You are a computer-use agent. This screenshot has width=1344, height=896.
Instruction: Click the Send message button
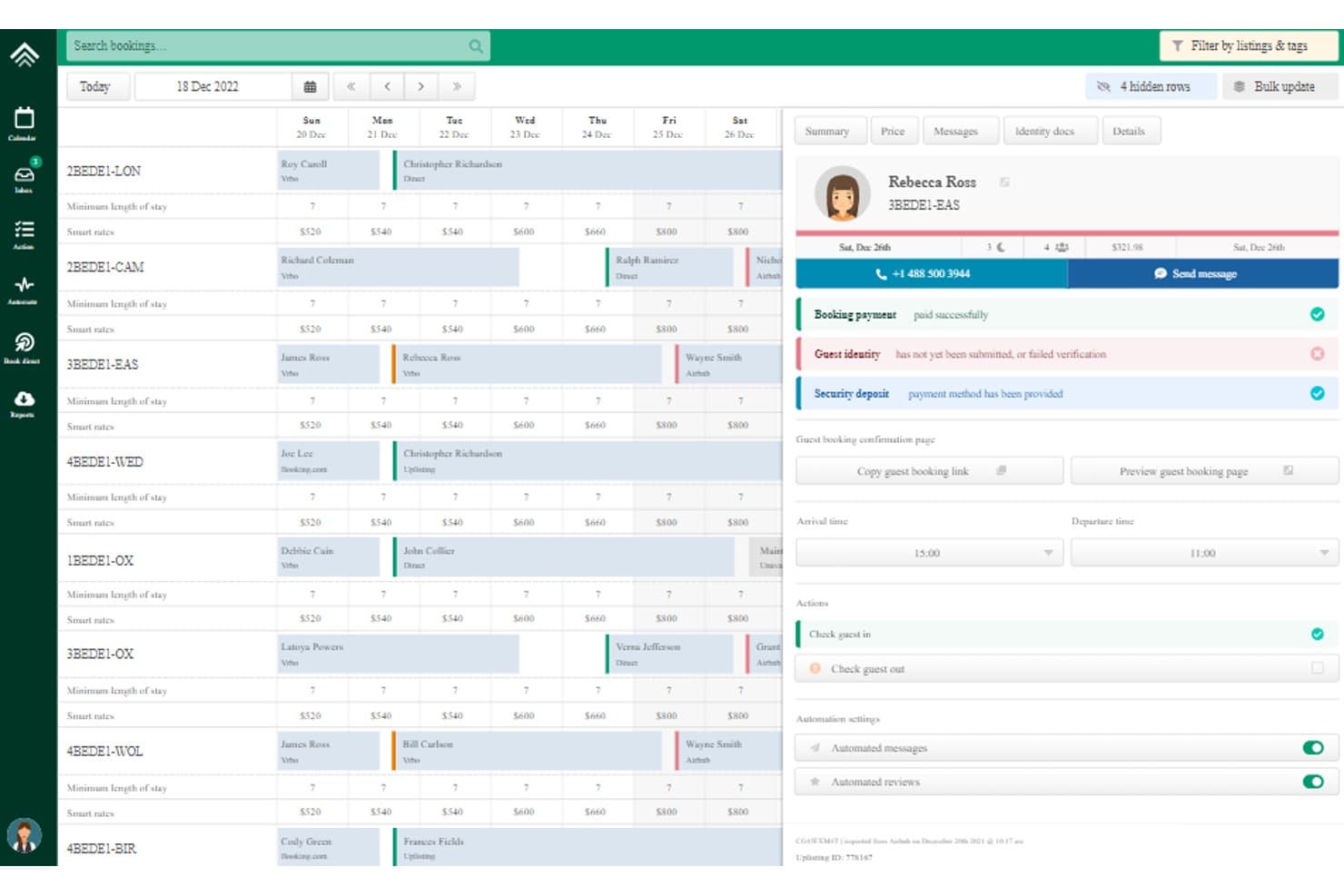click(1203, 273)
